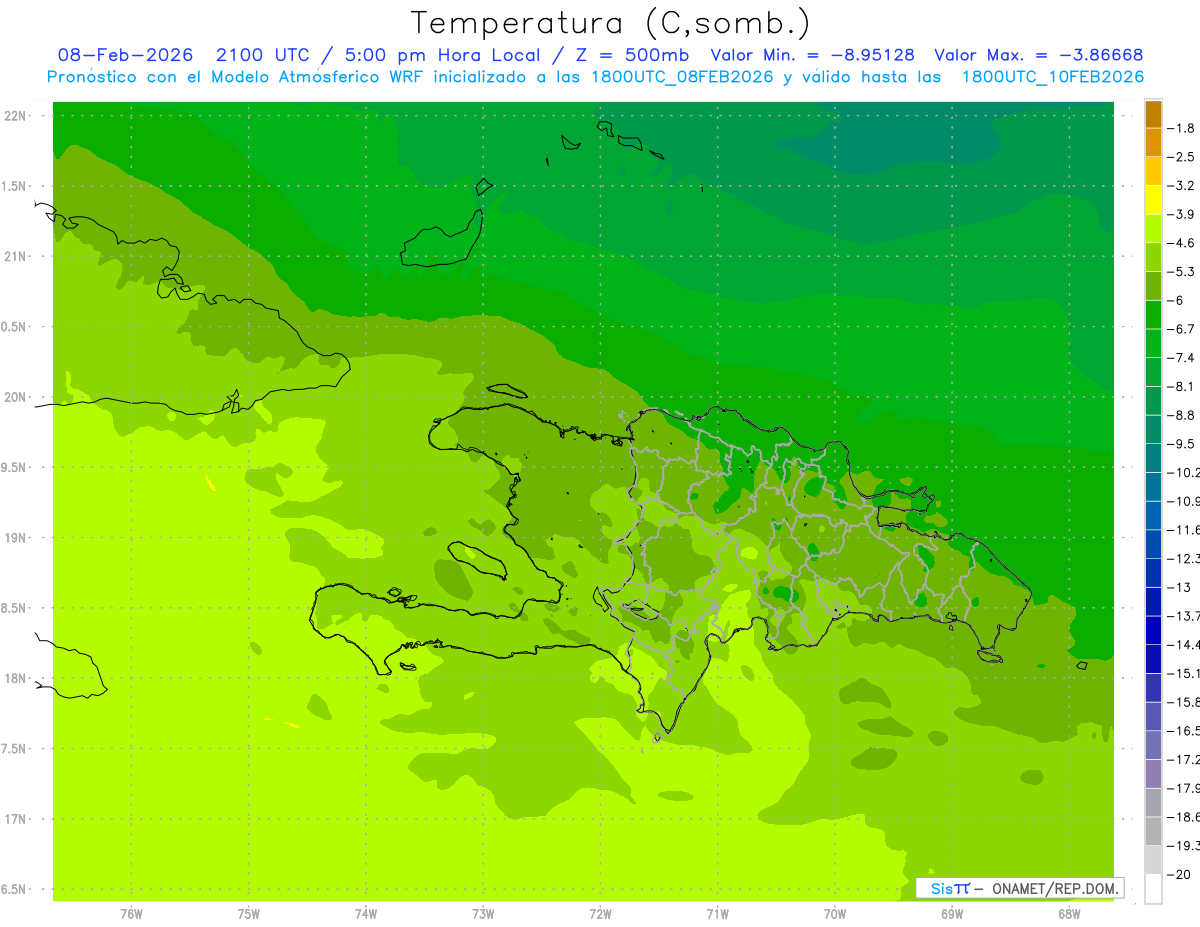The width and height of the screenshot is (1200, 927).
Task: Click the '20N' latitude label
Action: [16, 397]
